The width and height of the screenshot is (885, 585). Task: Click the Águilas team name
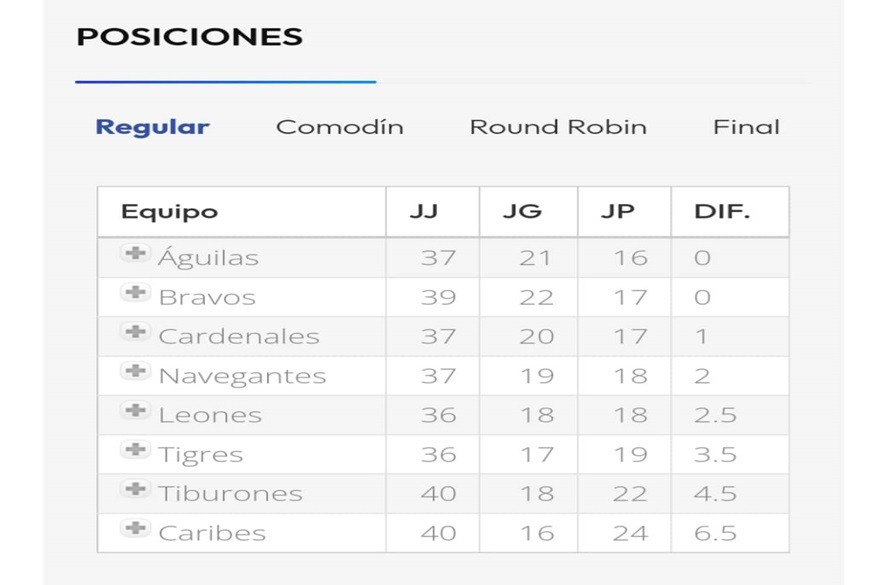(x=208, y=258)
